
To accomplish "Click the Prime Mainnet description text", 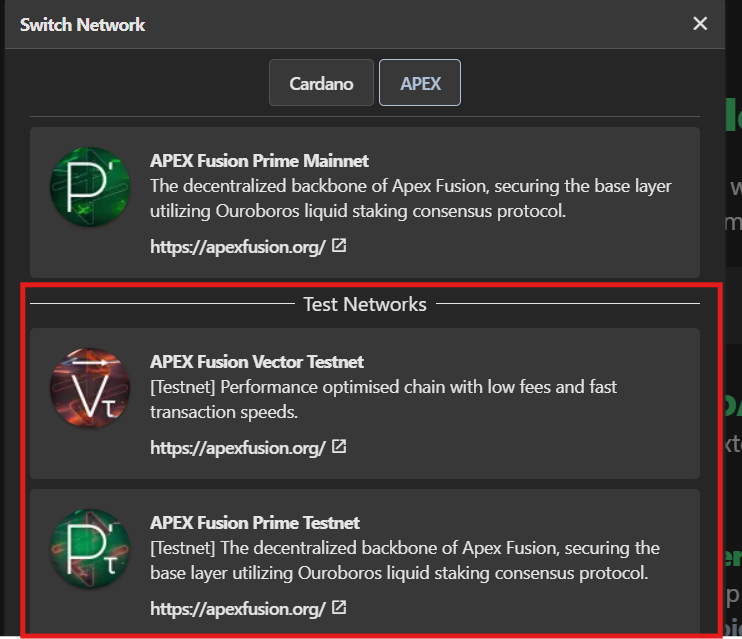I will [x=410, y=198].
